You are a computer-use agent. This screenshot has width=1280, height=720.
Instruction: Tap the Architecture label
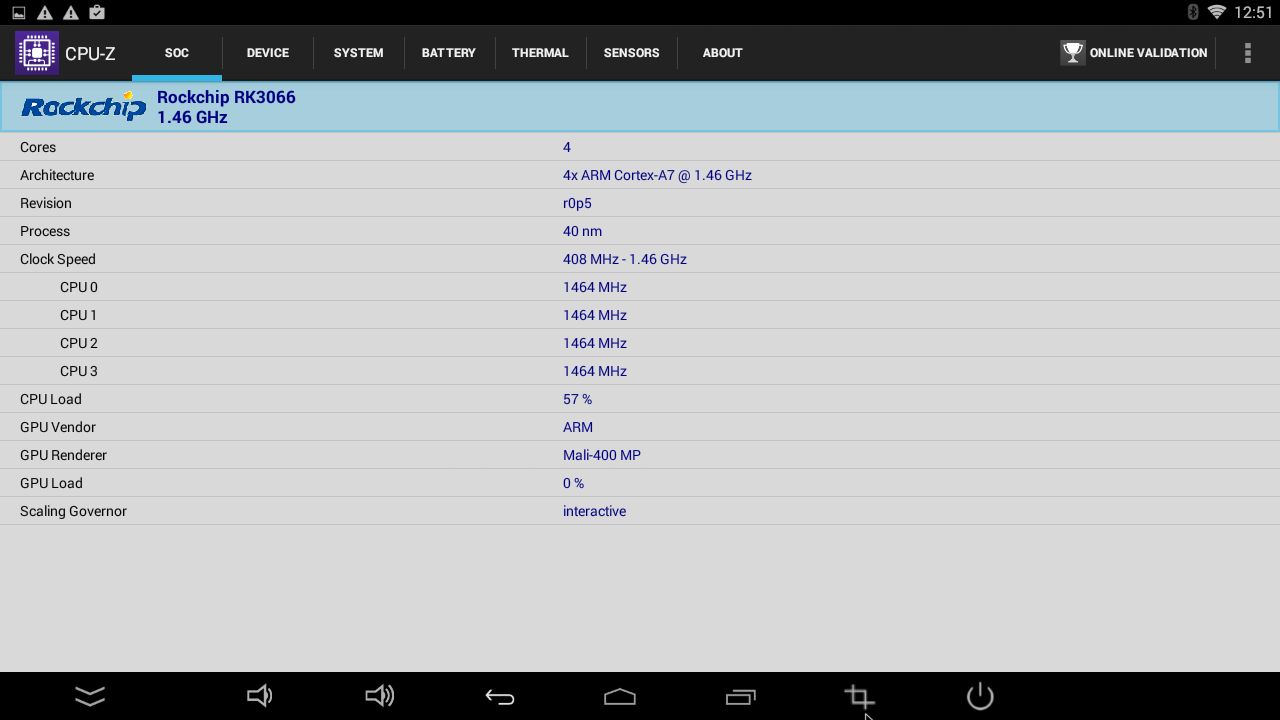(57, 175)
